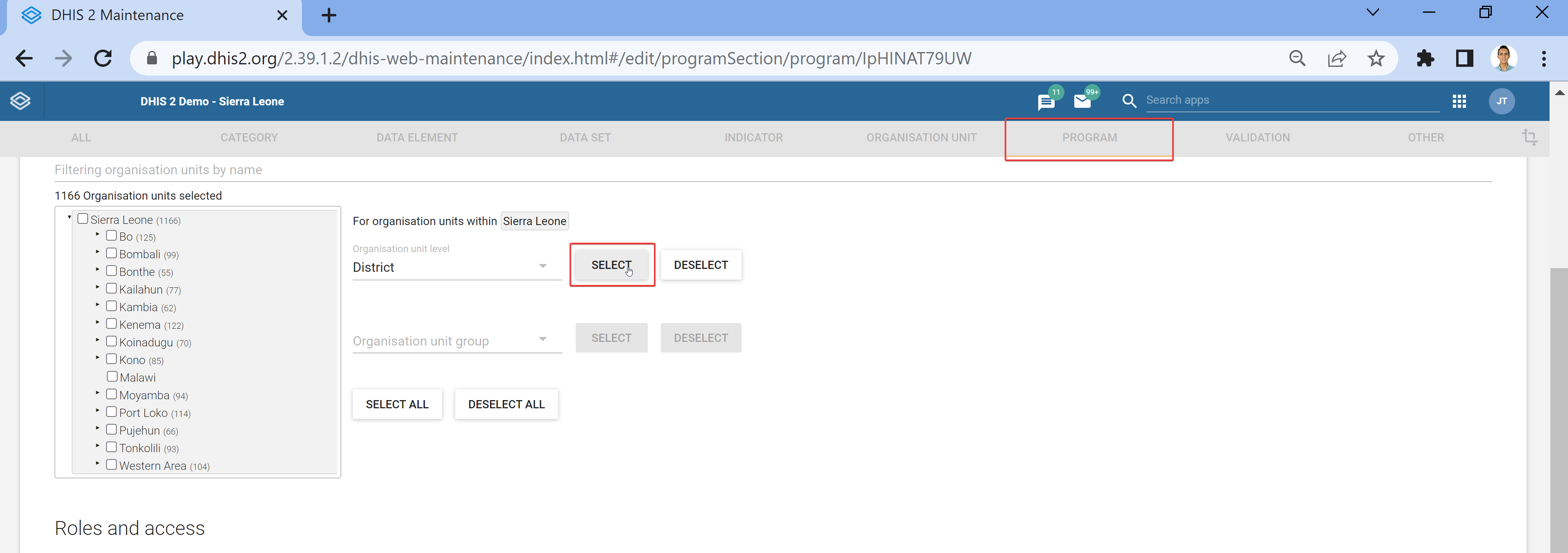Check the Kailahun checkbox
1568x553 pixels.
(111, 289)
